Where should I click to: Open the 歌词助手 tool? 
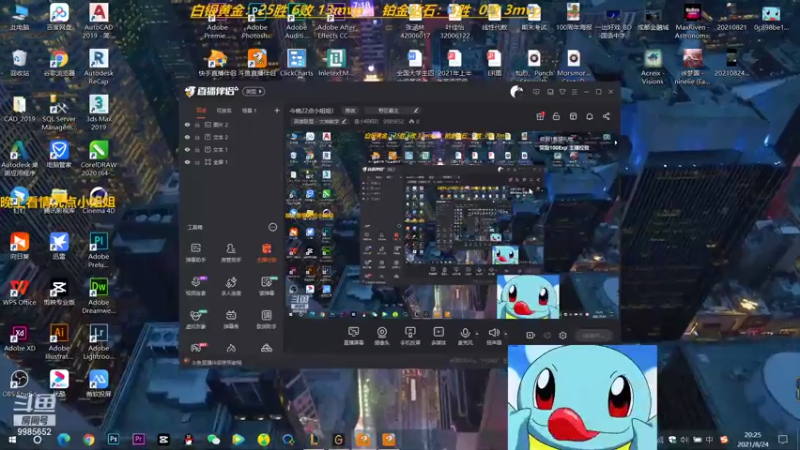tap(266, 319)
